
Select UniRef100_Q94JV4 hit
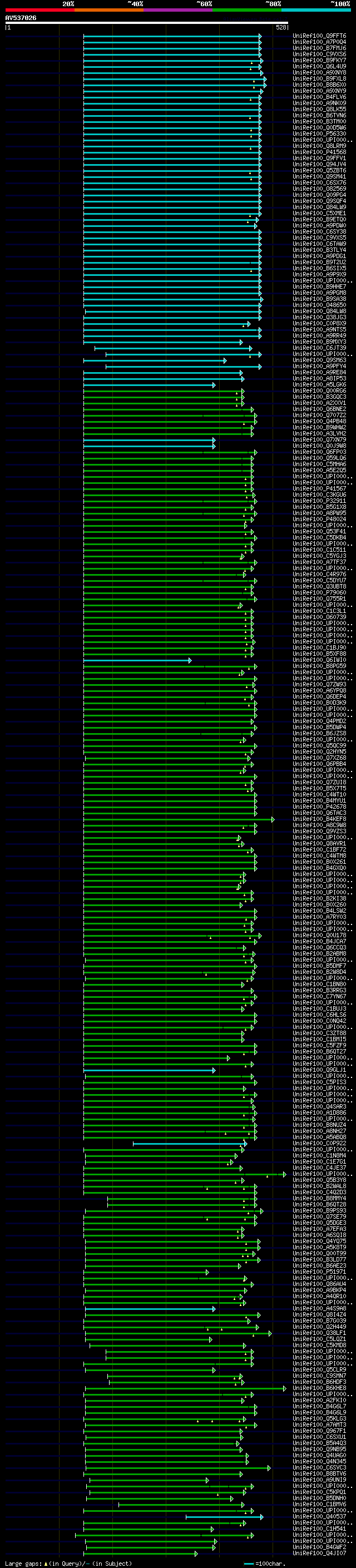319,164
